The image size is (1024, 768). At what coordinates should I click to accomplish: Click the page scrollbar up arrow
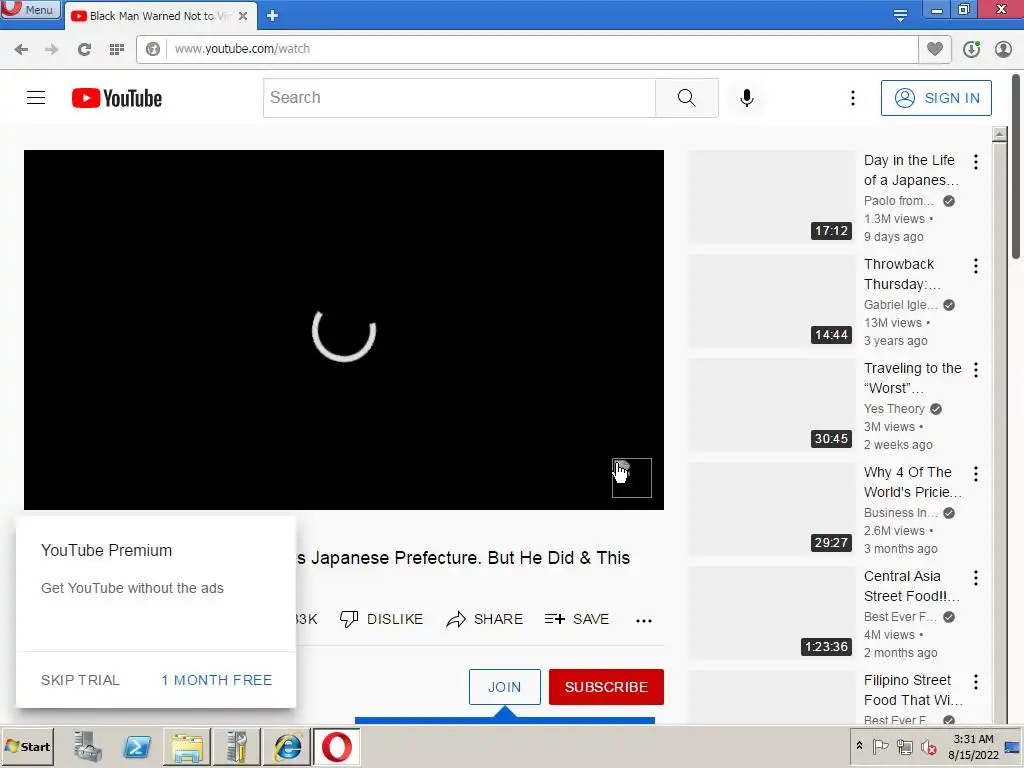click(x=999, y=135)
